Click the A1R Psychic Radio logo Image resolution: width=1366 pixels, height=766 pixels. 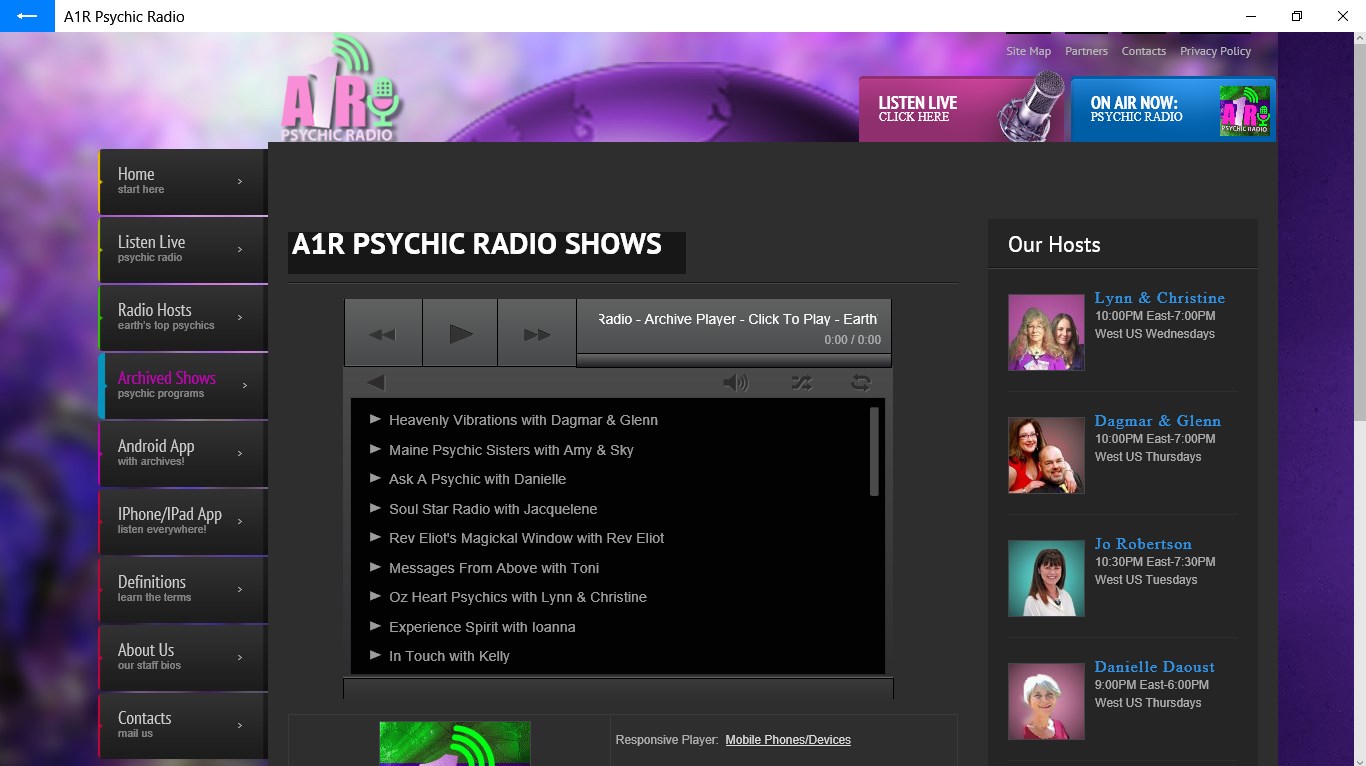341,90
